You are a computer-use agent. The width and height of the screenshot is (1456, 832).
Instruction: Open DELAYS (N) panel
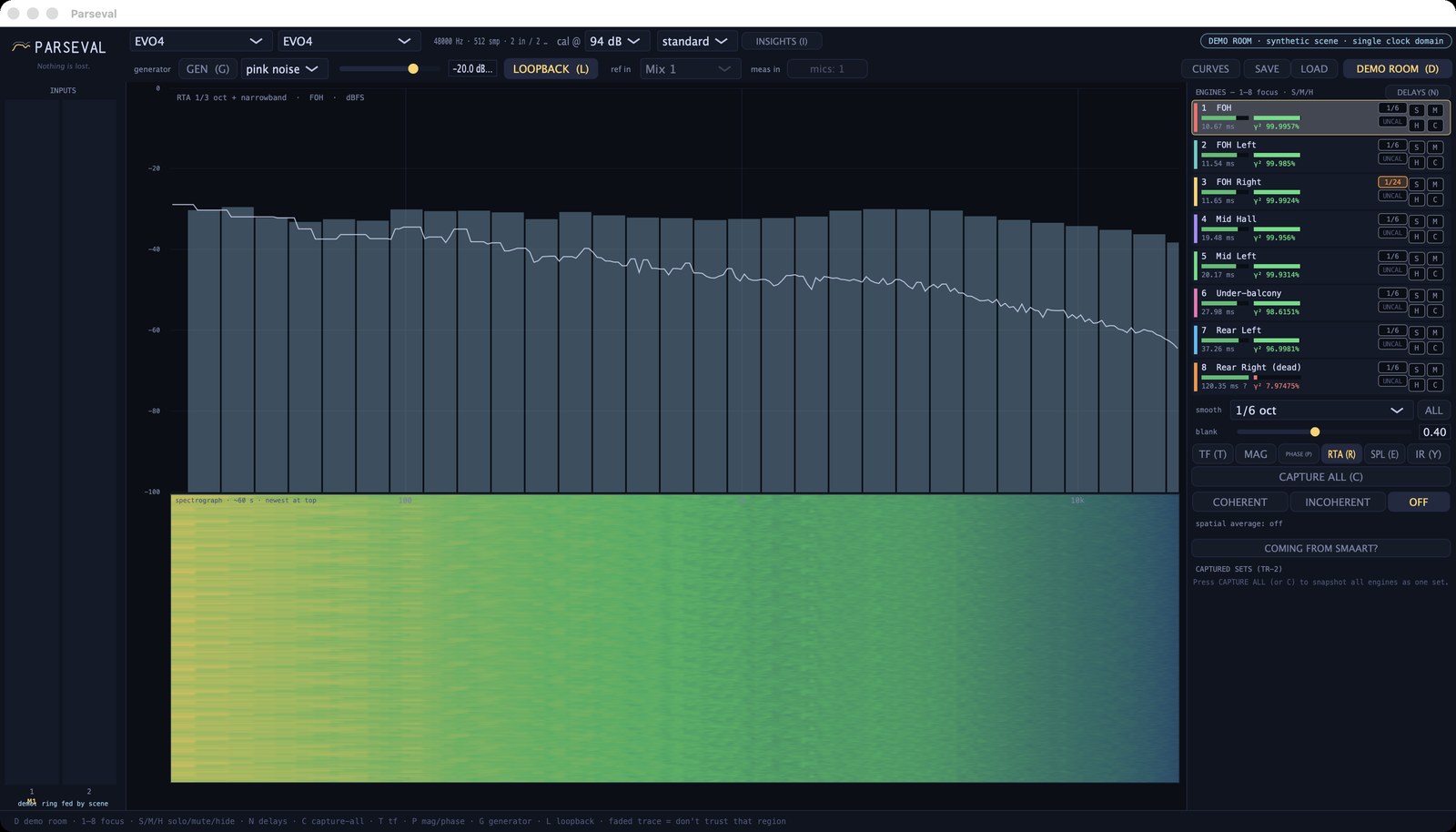point(1417,92)
